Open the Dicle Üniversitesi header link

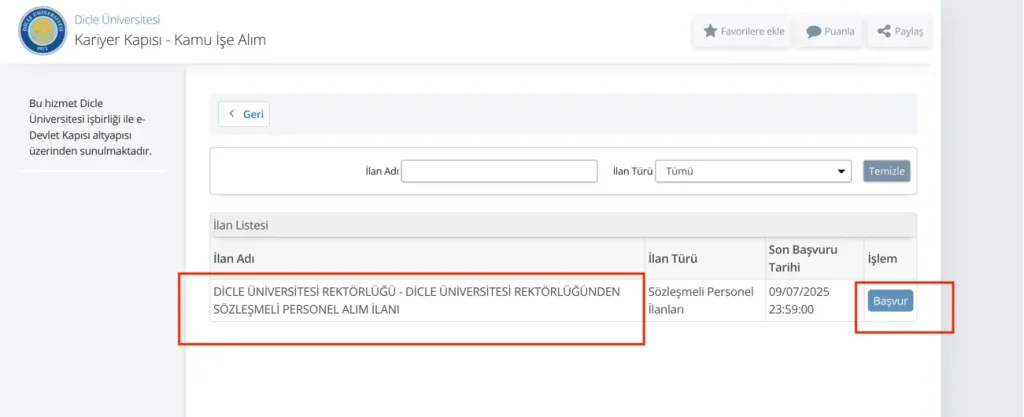tap(117, 20)
